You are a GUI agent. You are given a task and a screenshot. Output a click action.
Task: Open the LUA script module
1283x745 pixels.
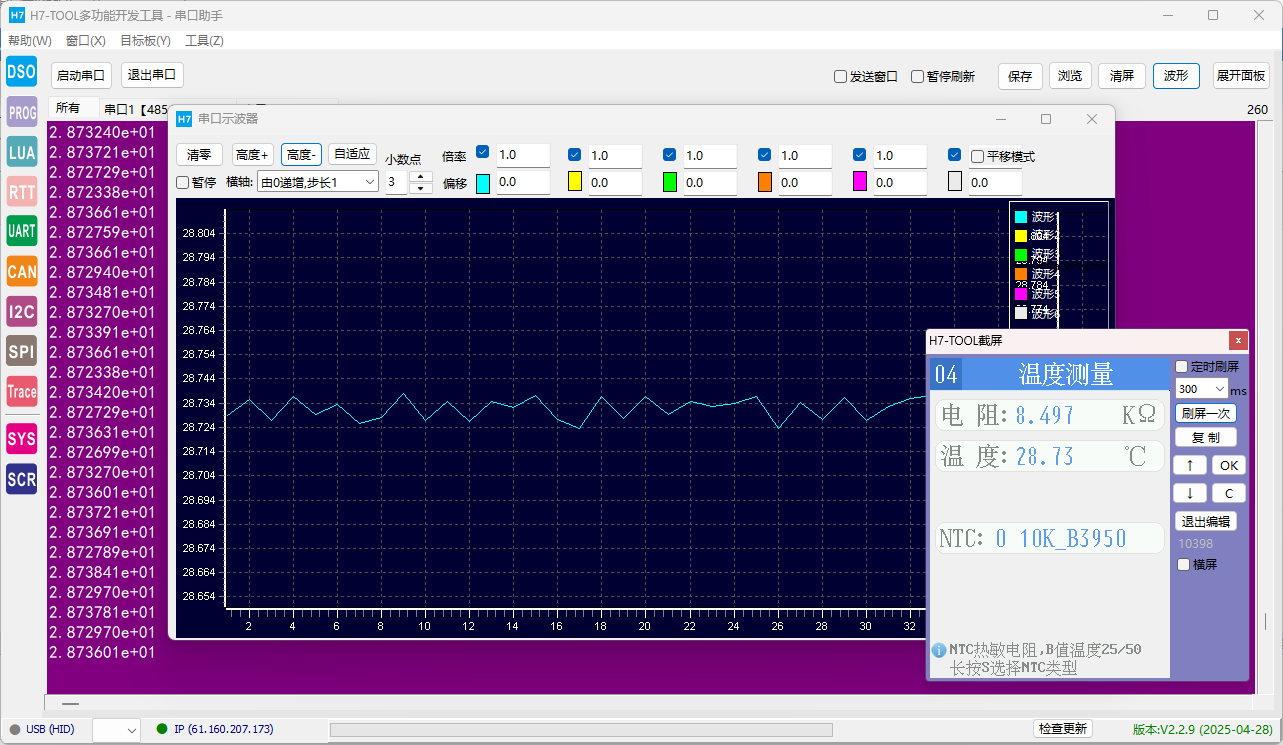tap(21, 152)
